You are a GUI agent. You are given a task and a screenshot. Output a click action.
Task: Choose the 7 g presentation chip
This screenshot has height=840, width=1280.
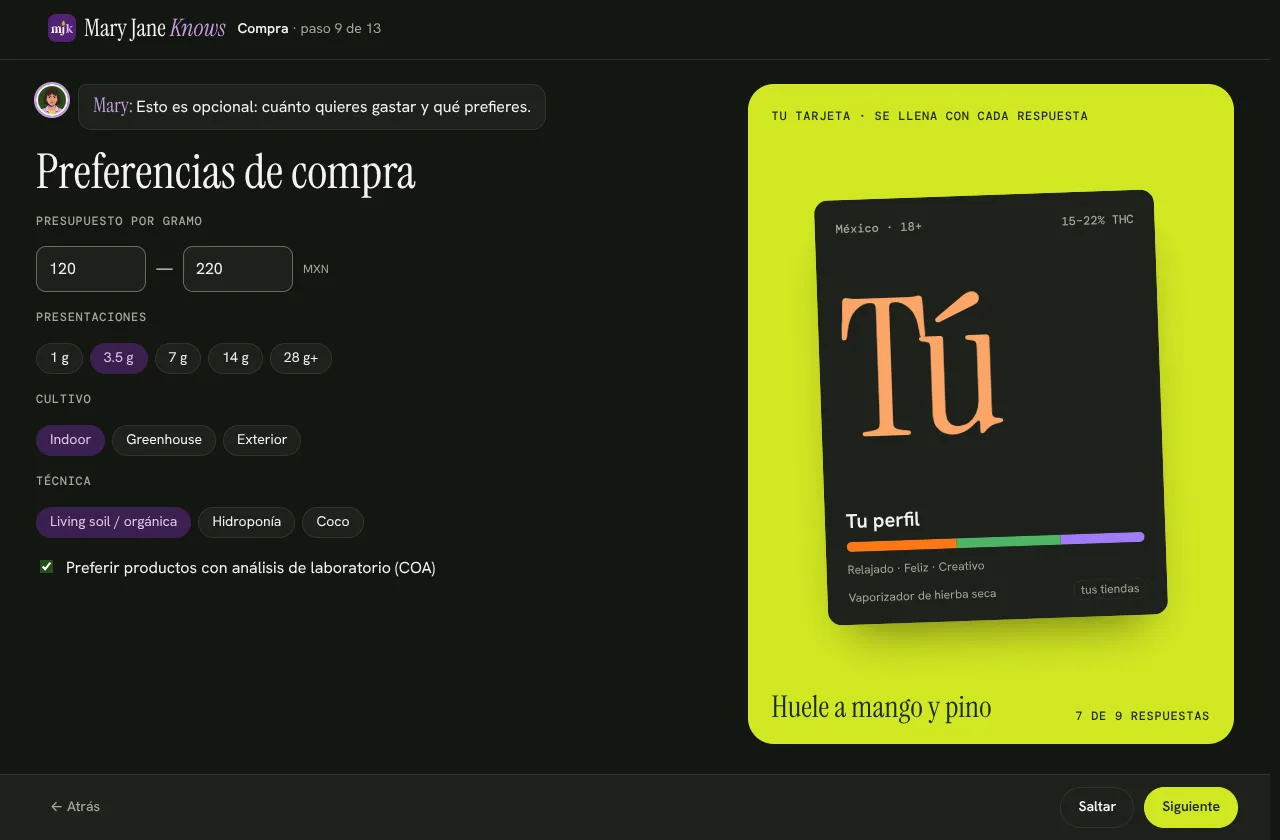178,358
